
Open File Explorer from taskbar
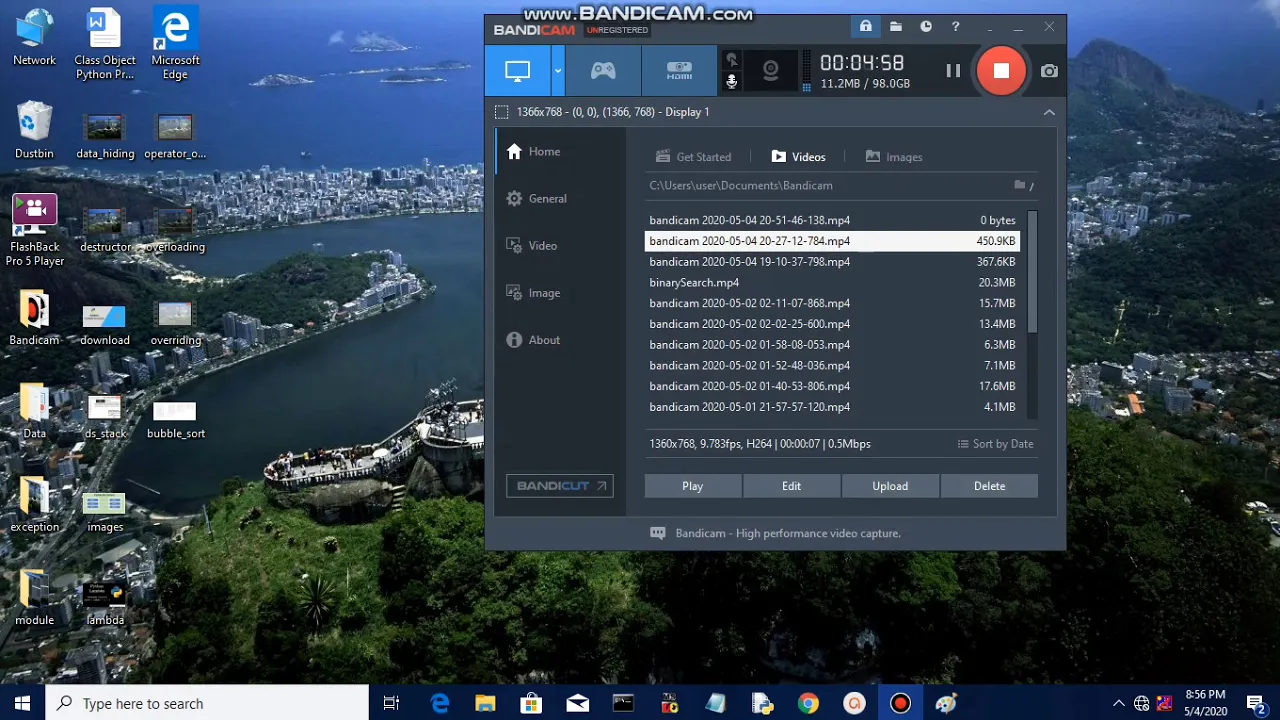pos(485,704)
